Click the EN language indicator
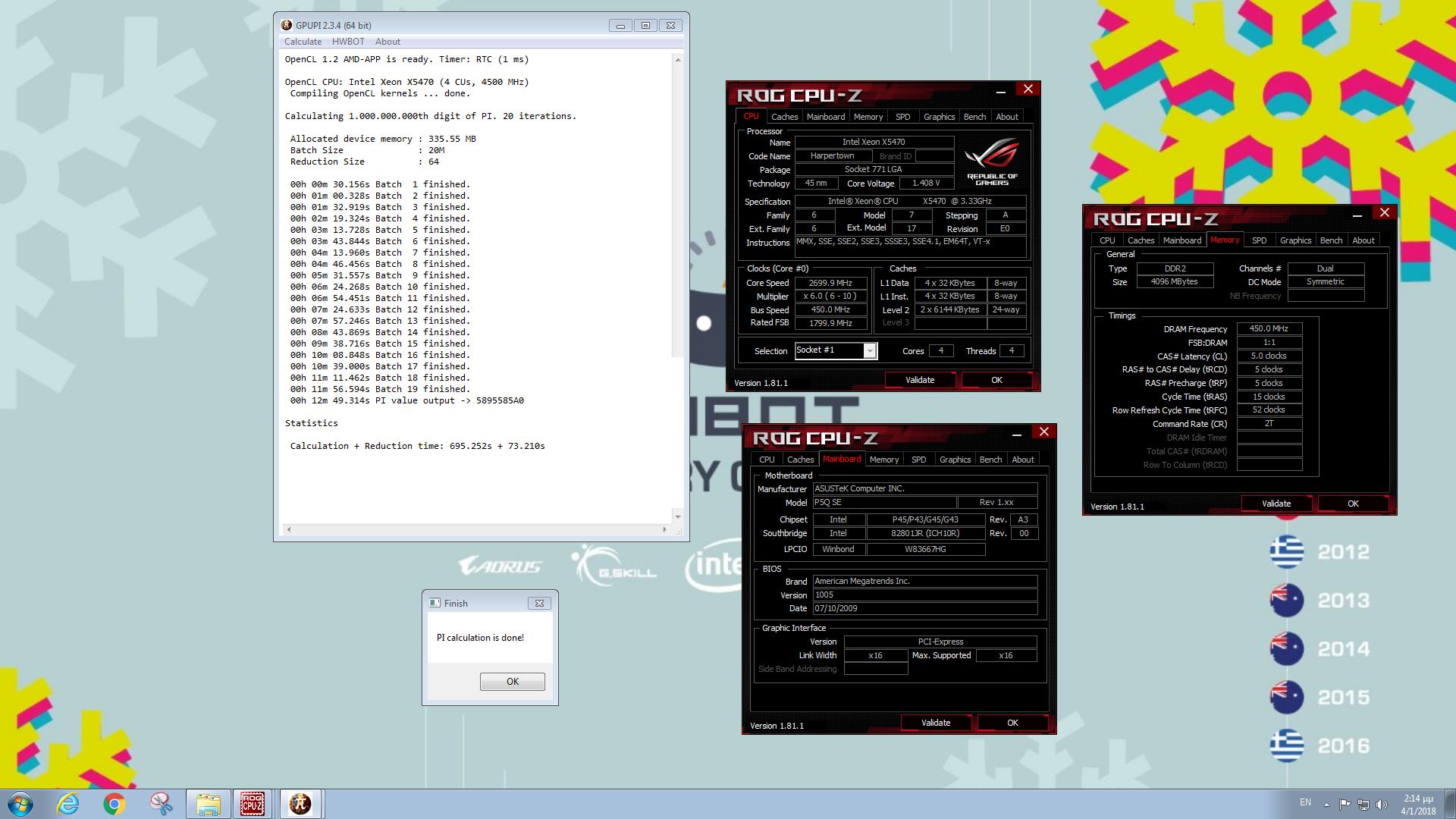This screenshot has width=1456, height=819. (x=1305, y=802)
